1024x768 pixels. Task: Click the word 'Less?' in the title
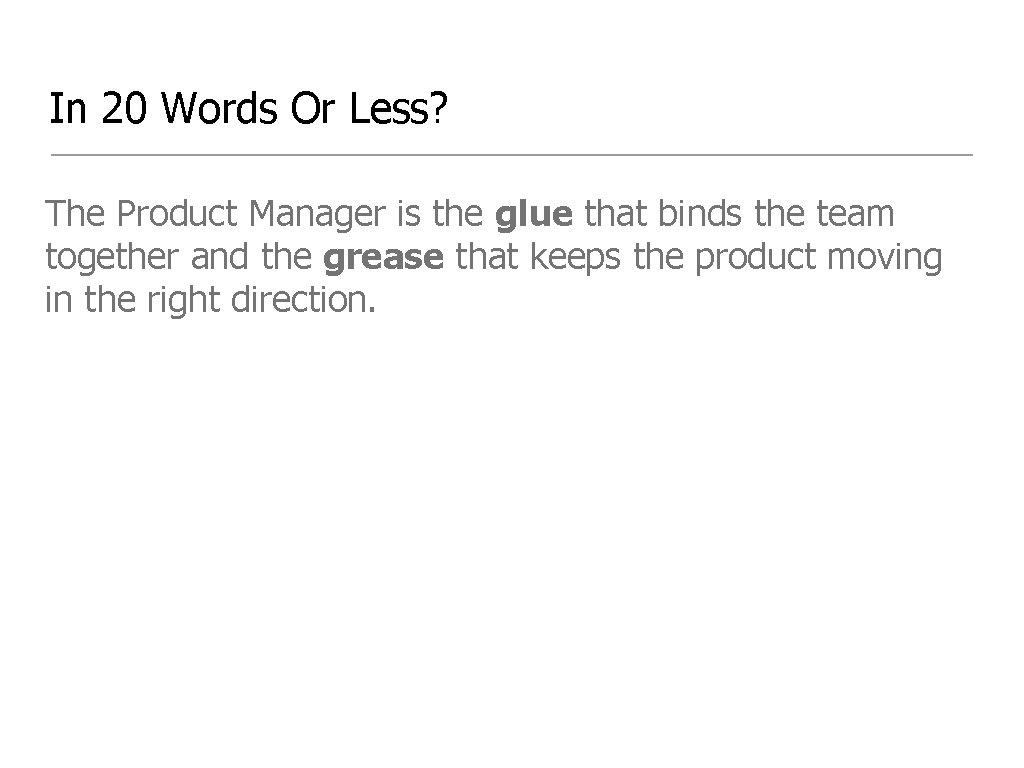[x=398, y=108]
